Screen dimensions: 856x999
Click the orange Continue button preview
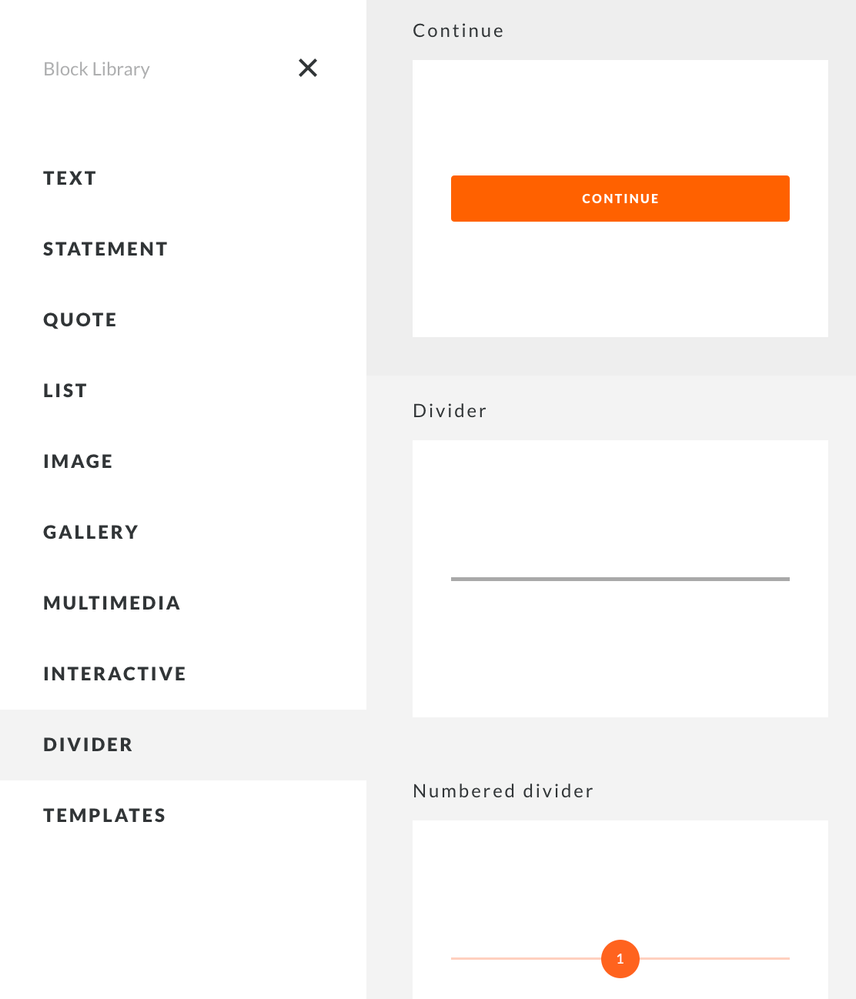click(620, 198)
